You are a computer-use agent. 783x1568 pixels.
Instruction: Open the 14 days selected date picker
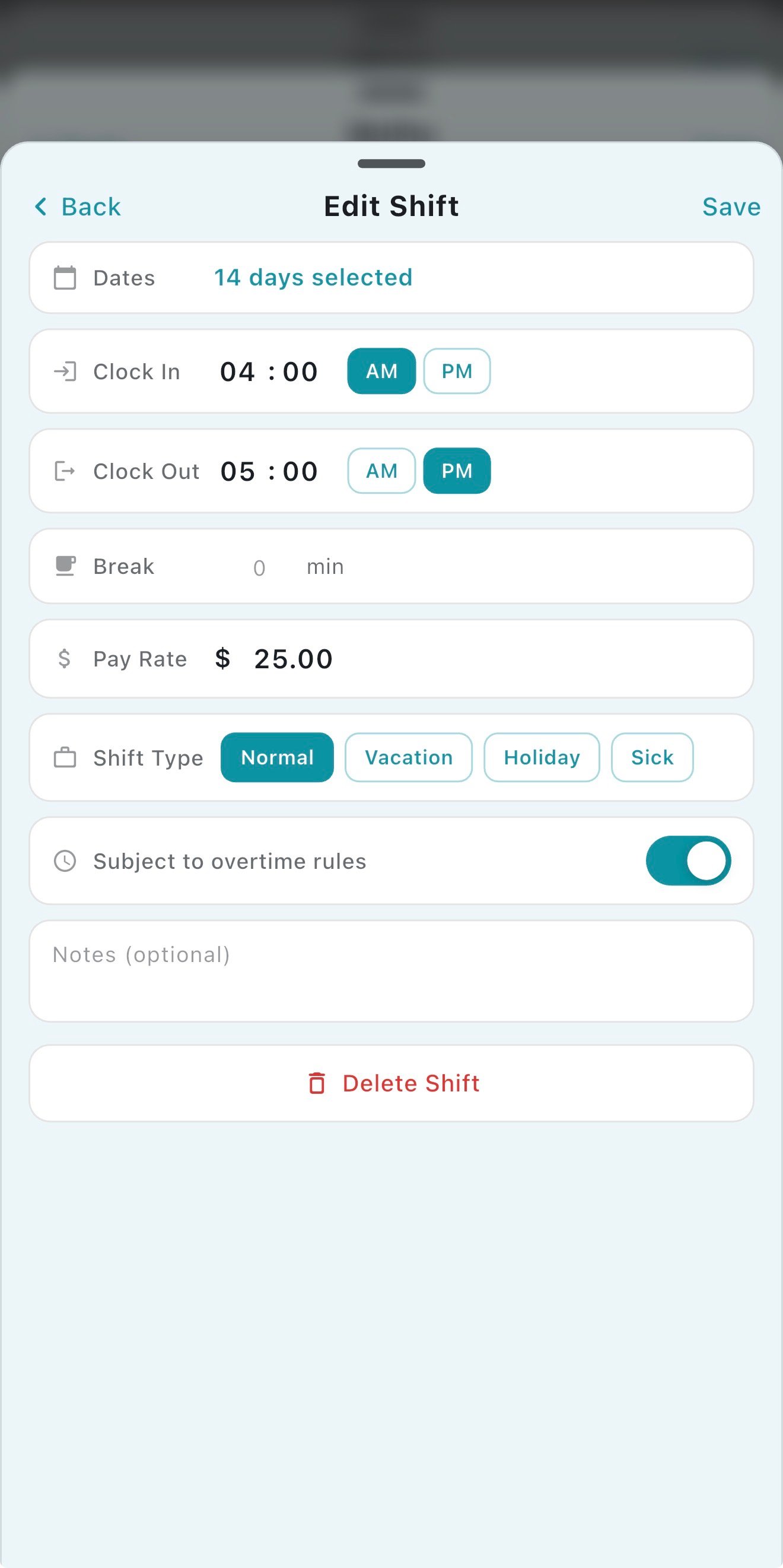pos(313,278)
